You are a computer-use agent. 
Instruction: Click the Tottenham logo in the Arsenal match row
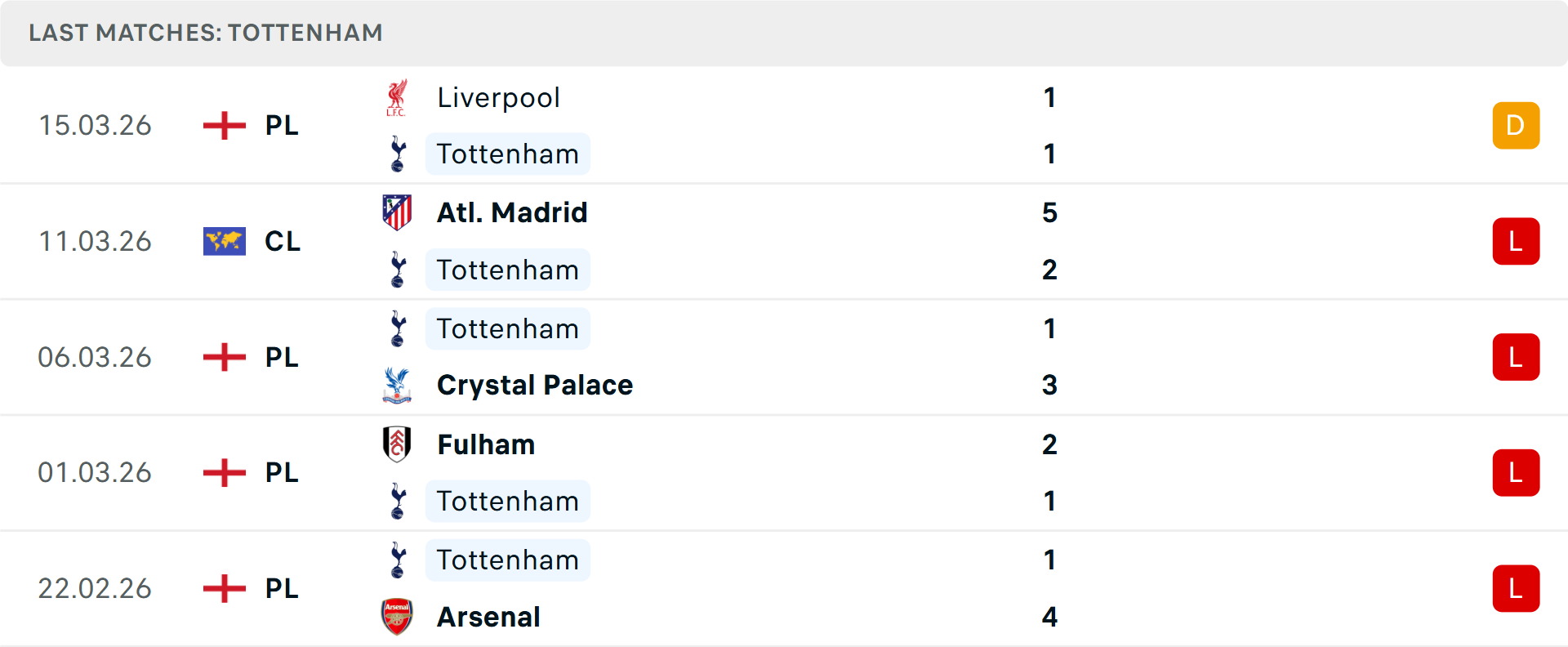(x=398, y=560)
